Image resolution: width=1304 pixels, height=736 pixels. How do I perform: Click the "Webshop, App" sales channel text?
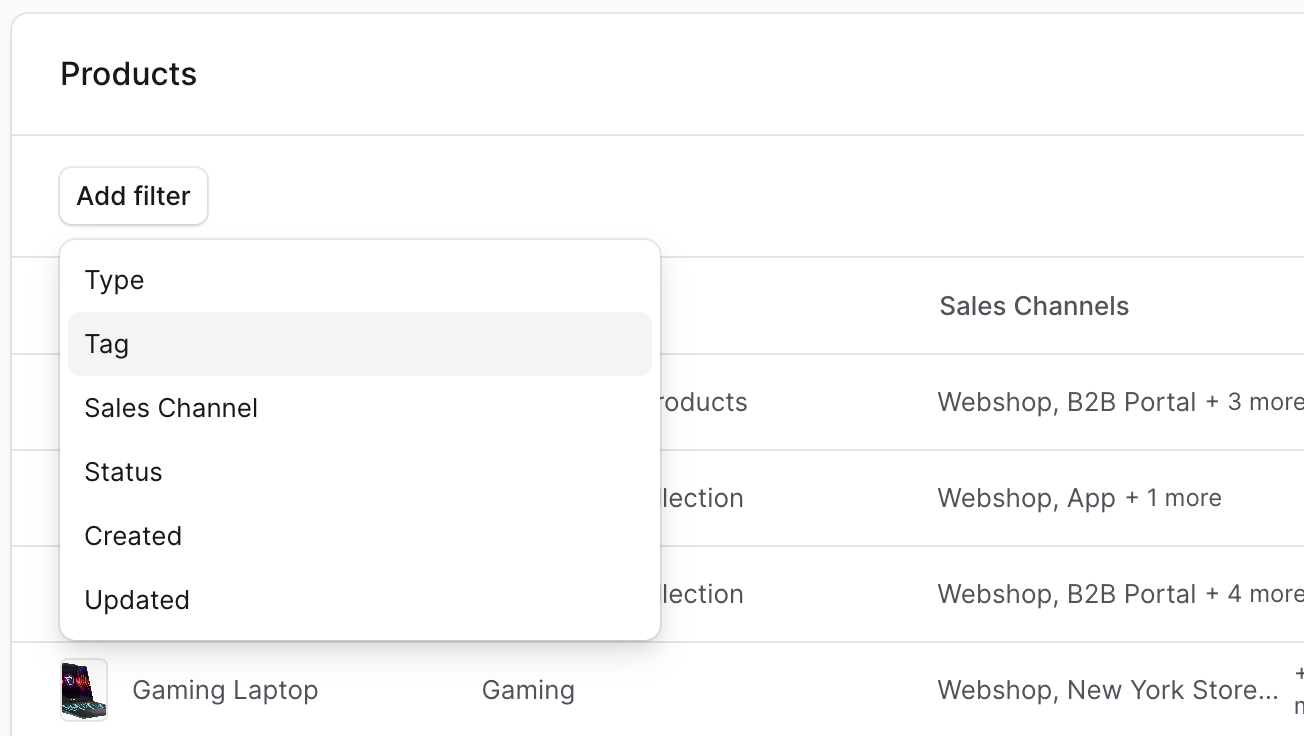click(1026, 498)
